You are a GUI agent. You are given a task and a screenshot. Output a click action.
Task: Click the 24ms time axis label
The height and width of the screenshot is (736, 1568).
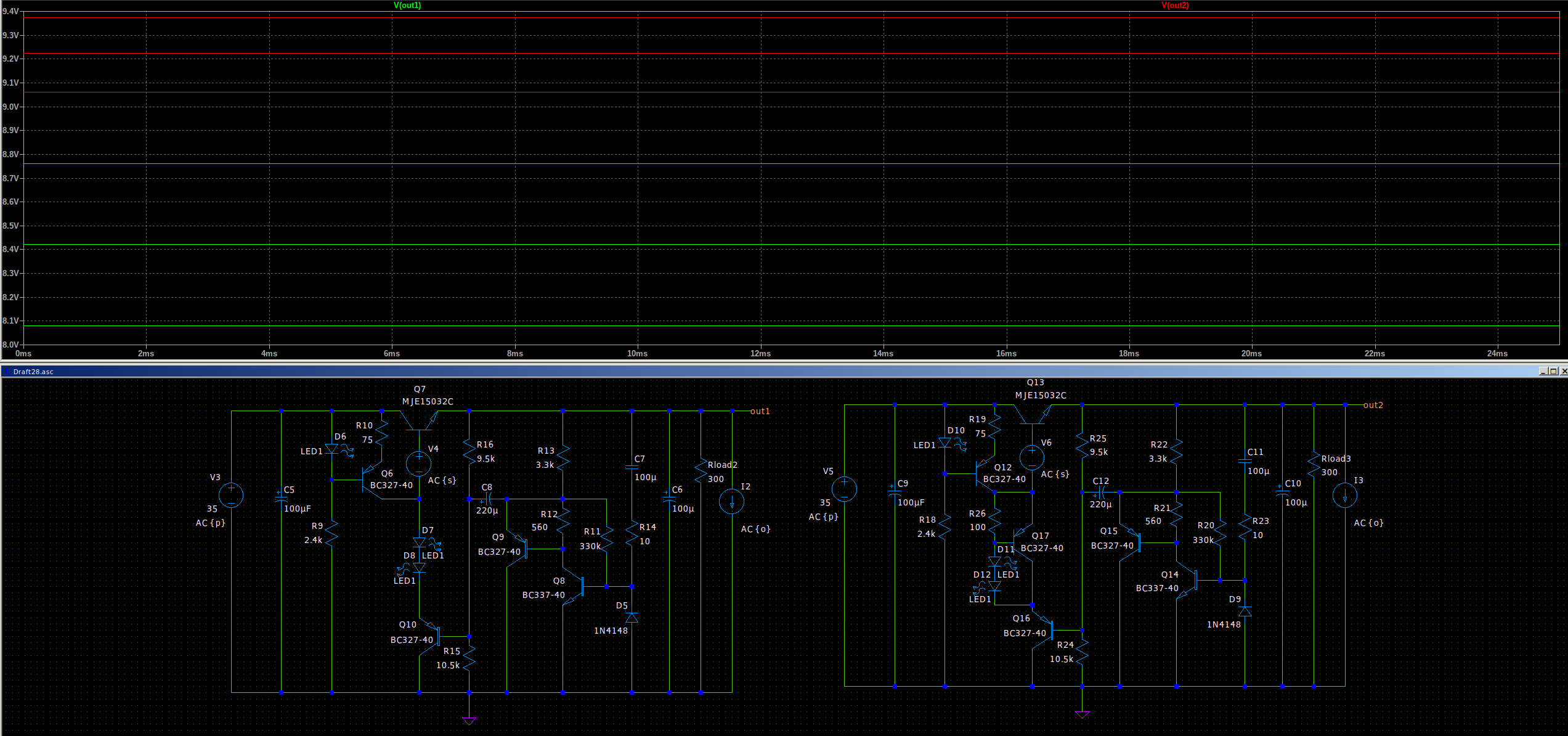coord(1497,353)
